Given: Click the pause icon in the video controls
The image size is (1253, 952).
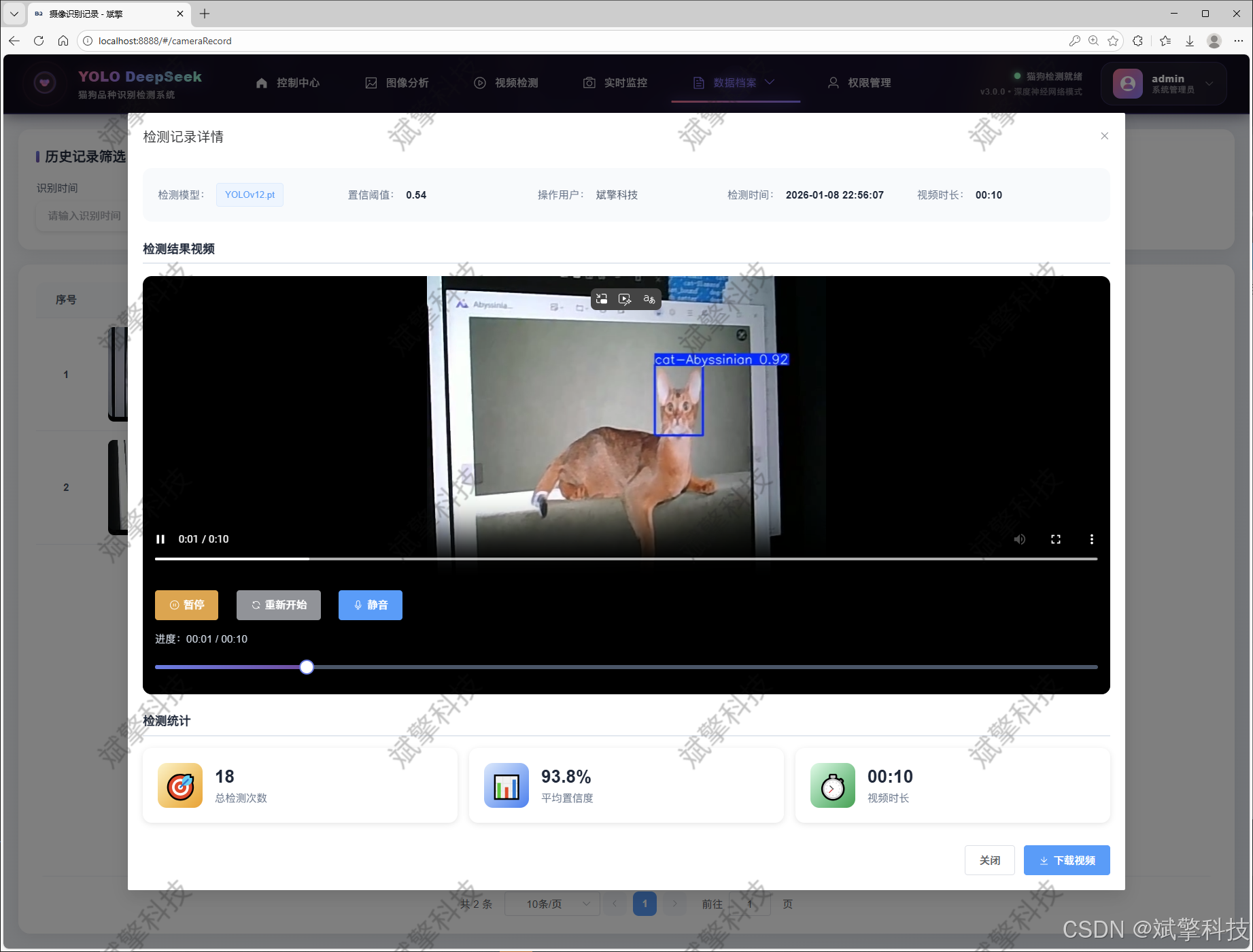Looking at the screenshot, I should click(160, 539).
